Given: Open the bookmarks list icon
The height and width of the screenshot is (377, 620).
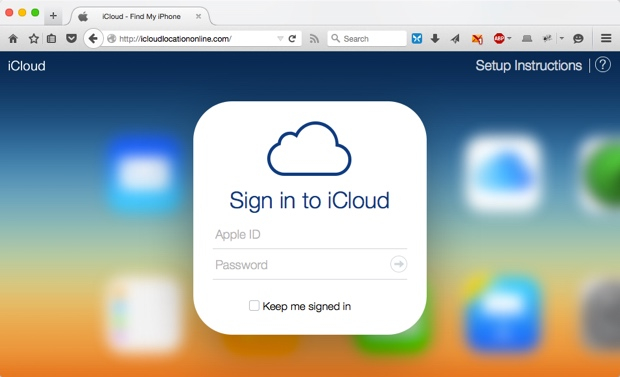Looking at the screenshot, I should point(51,39).
